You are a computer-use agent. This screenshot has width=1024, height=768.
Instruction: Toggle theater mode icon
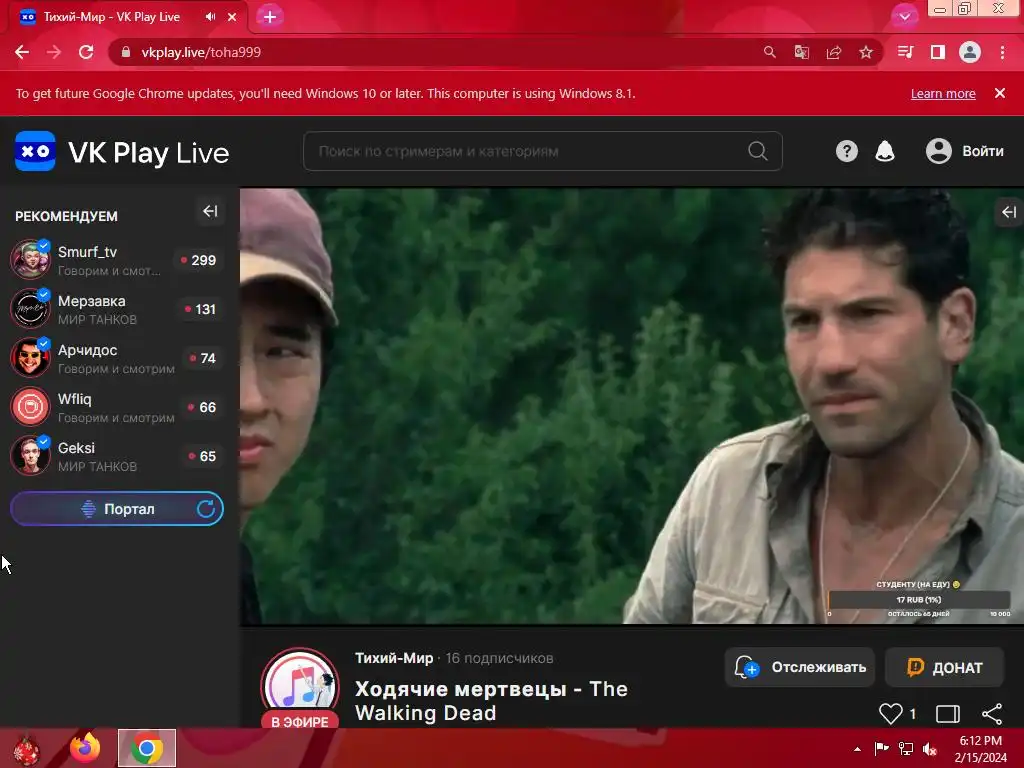point(948,714)
